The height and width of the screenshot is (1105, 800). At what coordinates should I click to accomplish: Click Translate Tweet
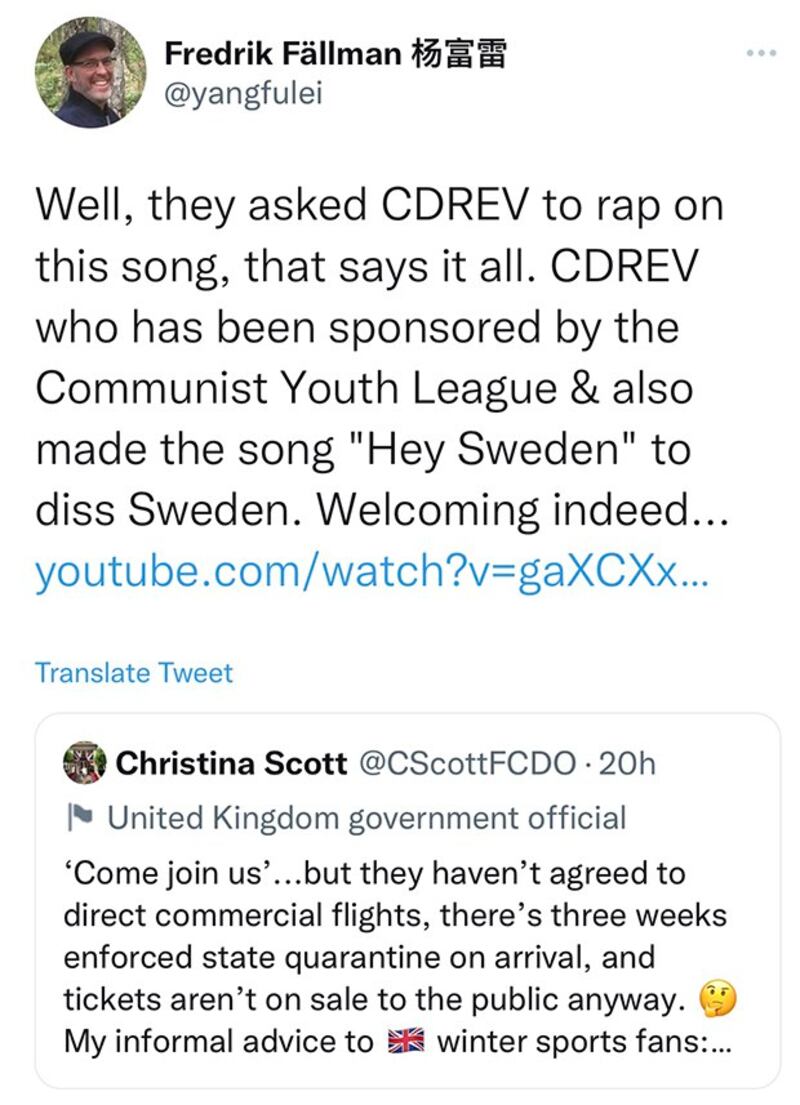tap(134, 673)
